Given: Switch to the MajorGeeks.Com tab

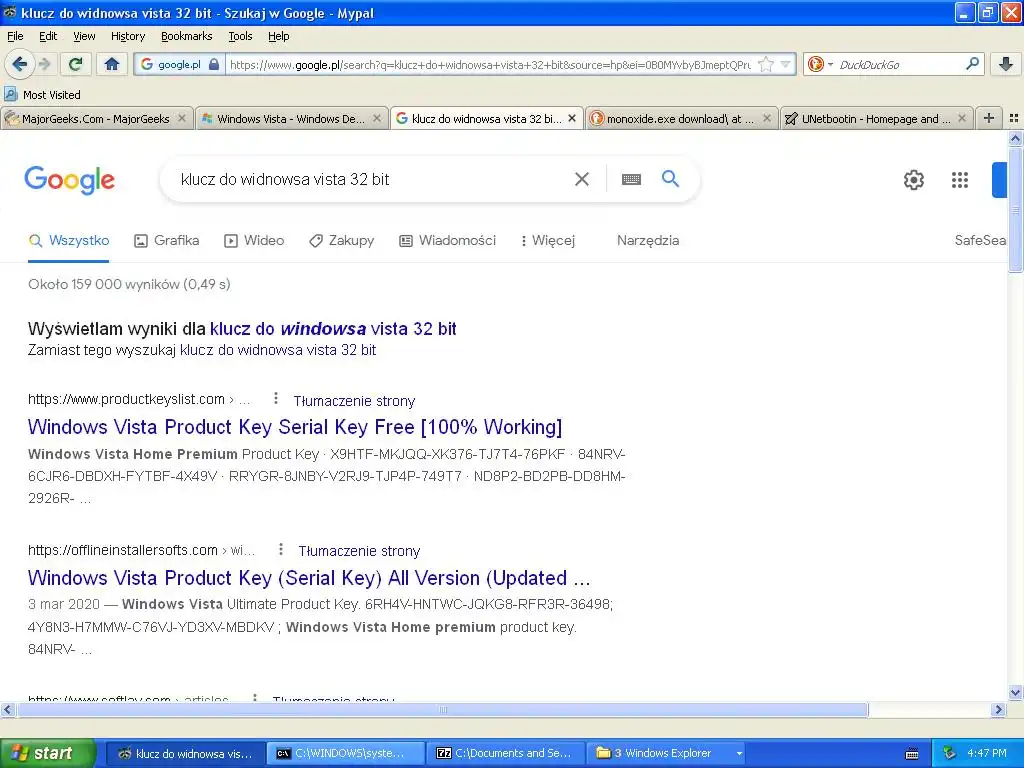Looking at the screenshot, I should coord(95,118).
